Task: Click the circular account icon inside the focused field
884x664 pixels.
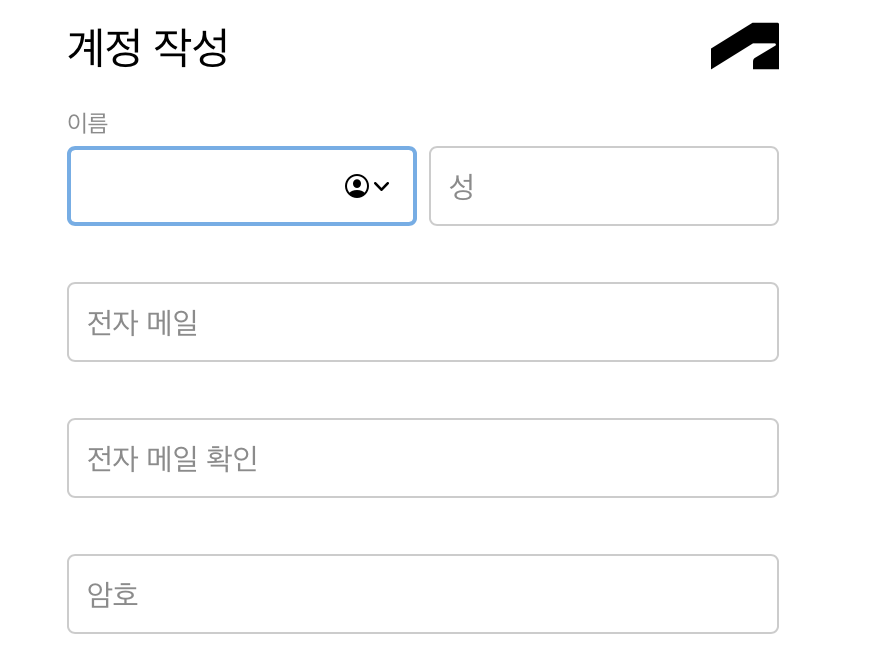Action: (x=357, y=186)
